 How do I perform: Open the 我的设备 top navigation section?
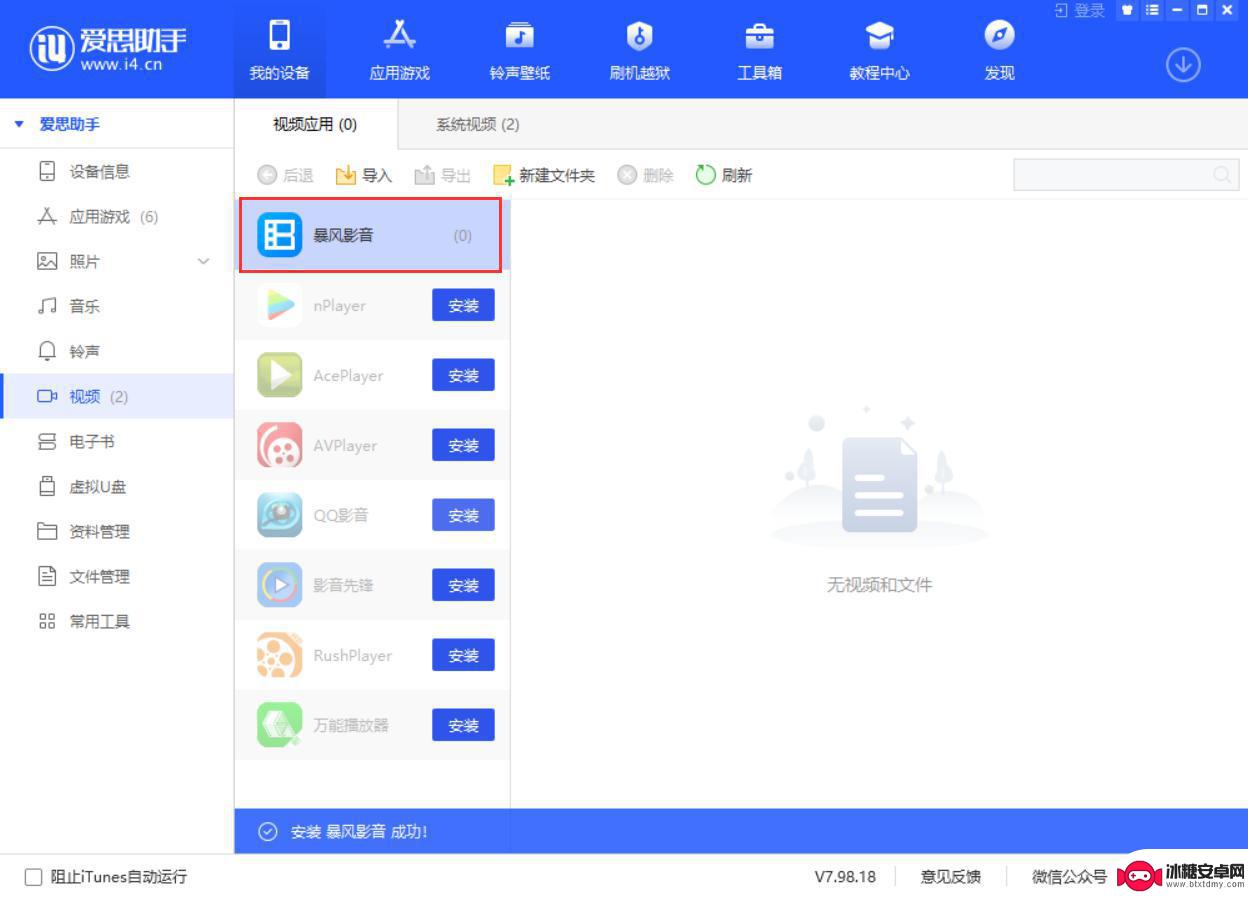(279, 50)
